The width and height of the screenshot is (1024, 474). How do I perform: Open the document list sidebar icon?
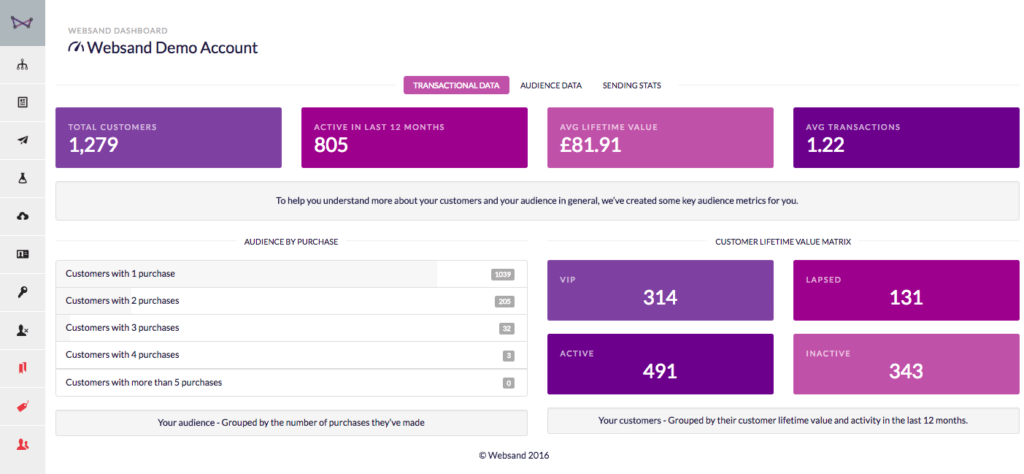(22, 103)
